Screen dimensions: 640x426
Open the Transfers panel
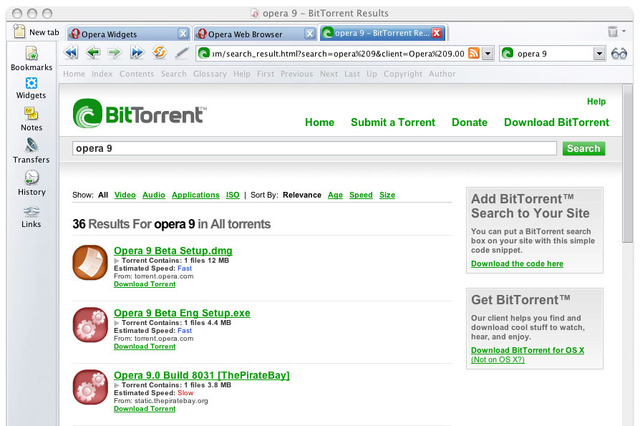pyautogui.click(x=31, y=151)
